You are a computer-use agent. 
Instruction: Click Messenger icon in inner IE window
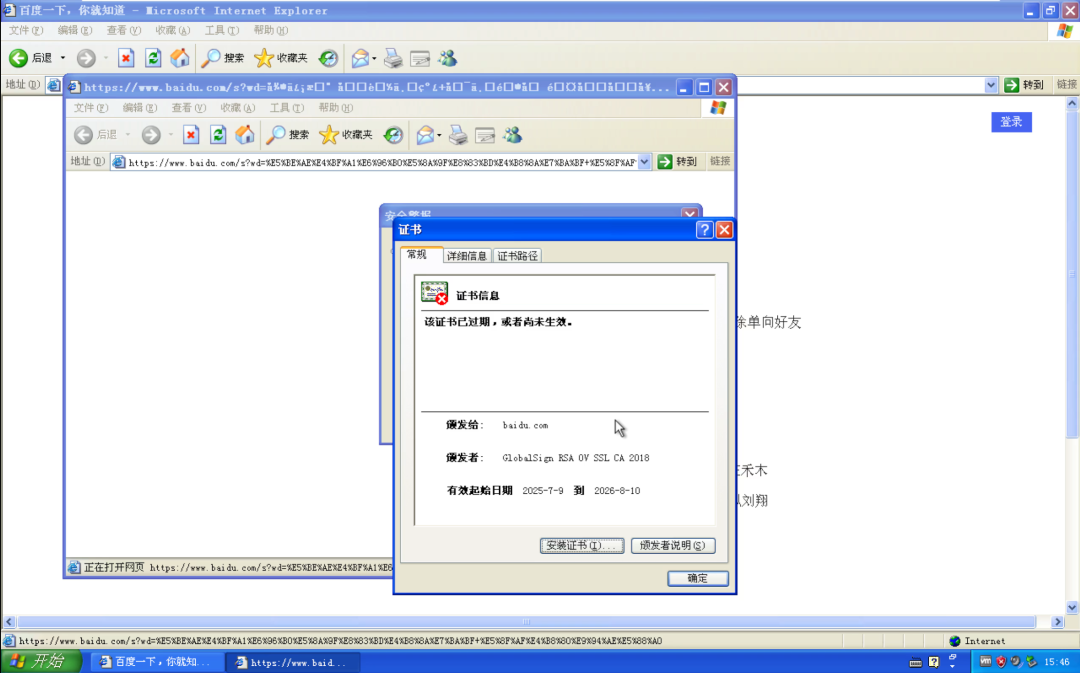pyautogui.click(x=512, y=134)
